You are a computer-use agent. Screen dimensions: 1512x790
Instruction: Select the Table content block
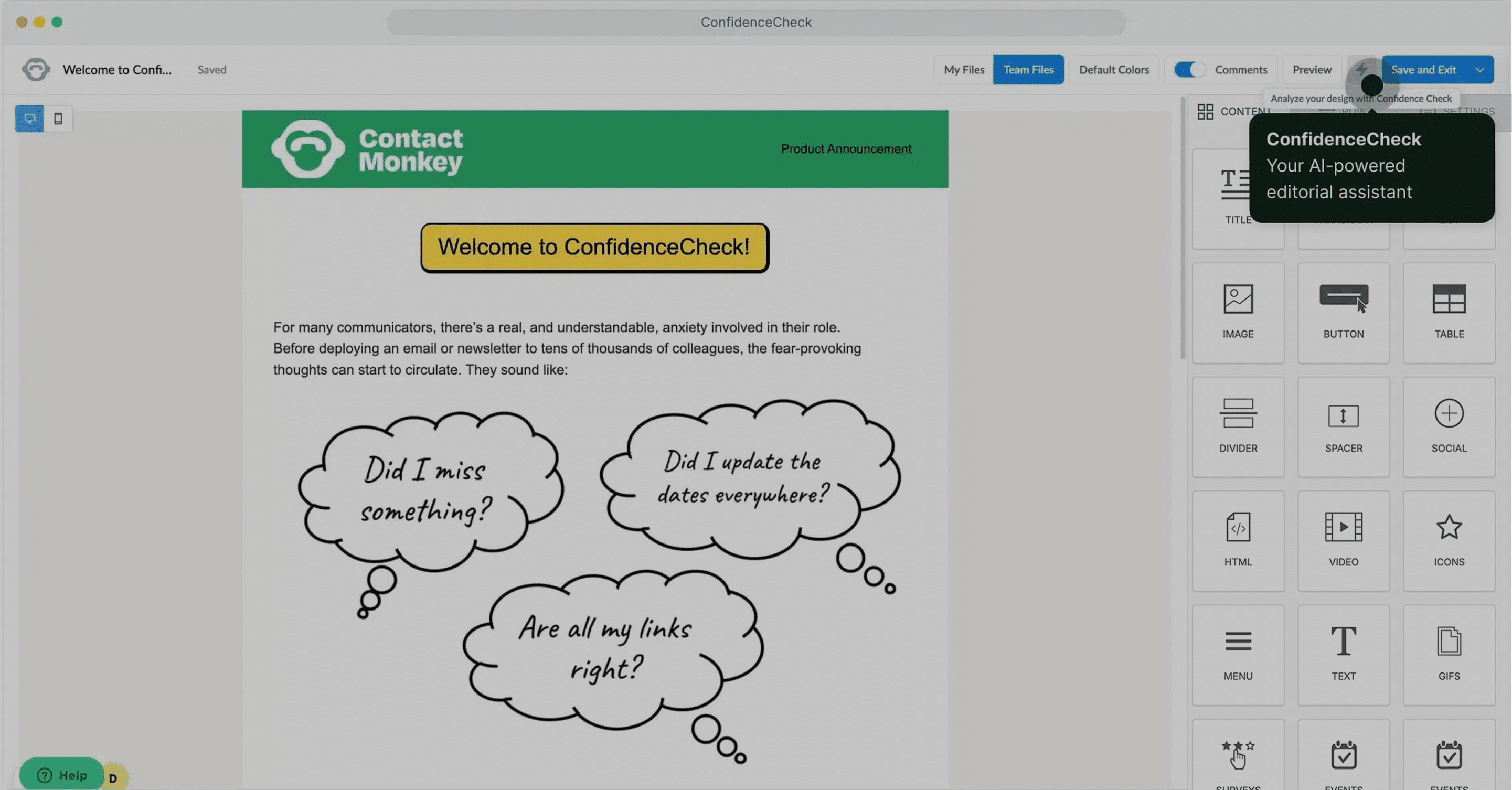point(1448,312)
